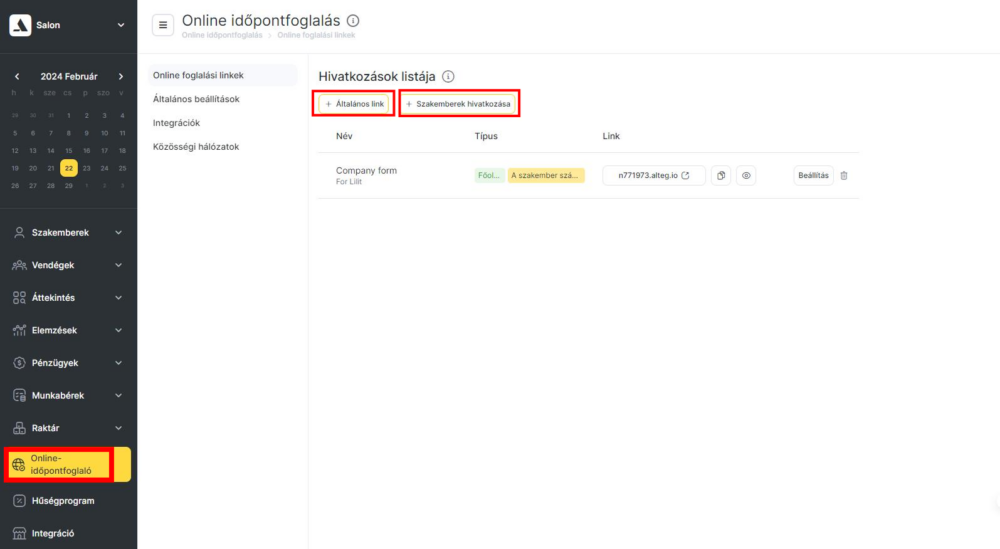The image size is (1000, 549).
Task: Open the Közösségi hálózatok tab
Action: point(196,147)
